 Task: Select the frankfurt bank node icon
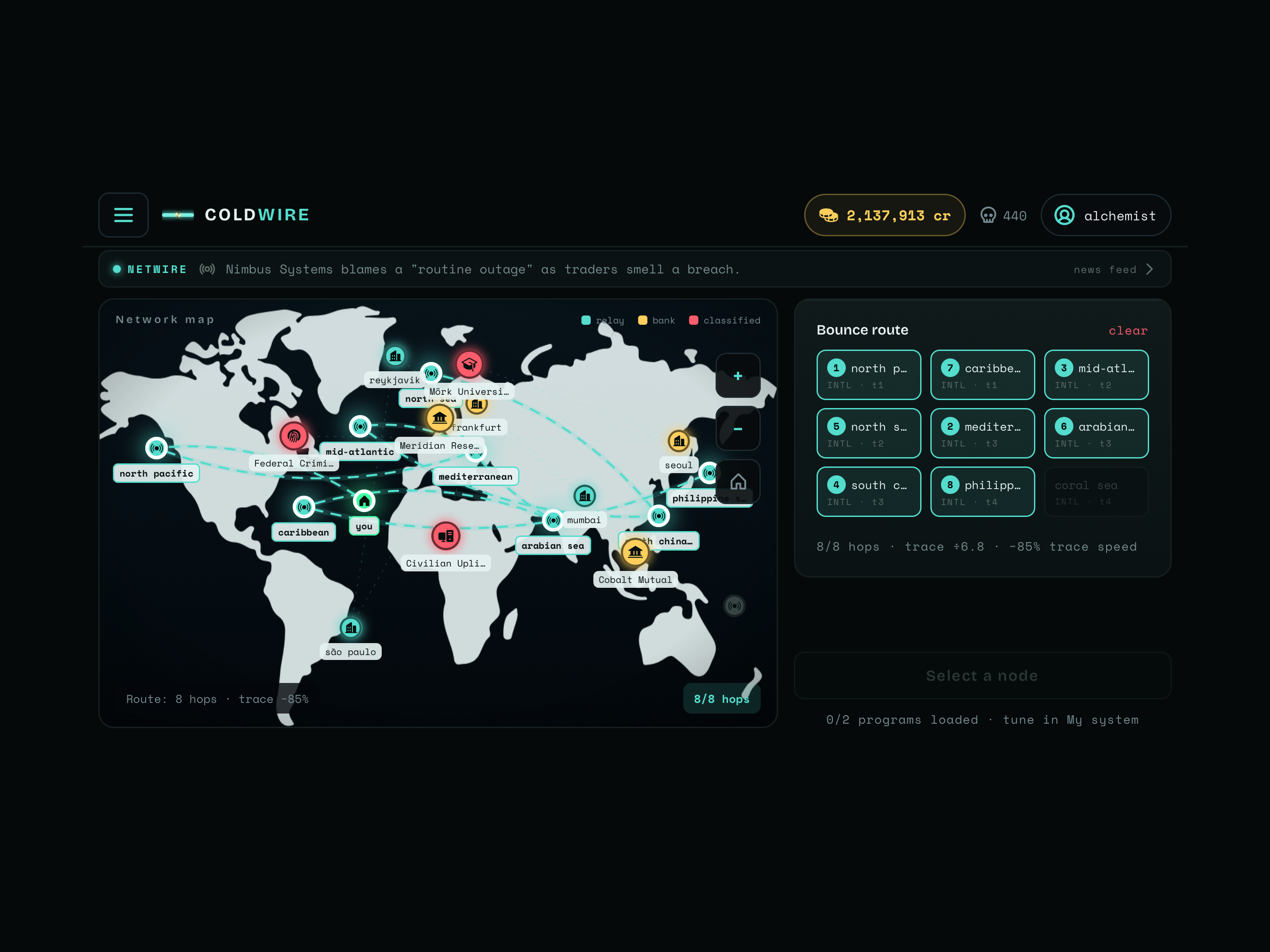click(x=477, y=405)
